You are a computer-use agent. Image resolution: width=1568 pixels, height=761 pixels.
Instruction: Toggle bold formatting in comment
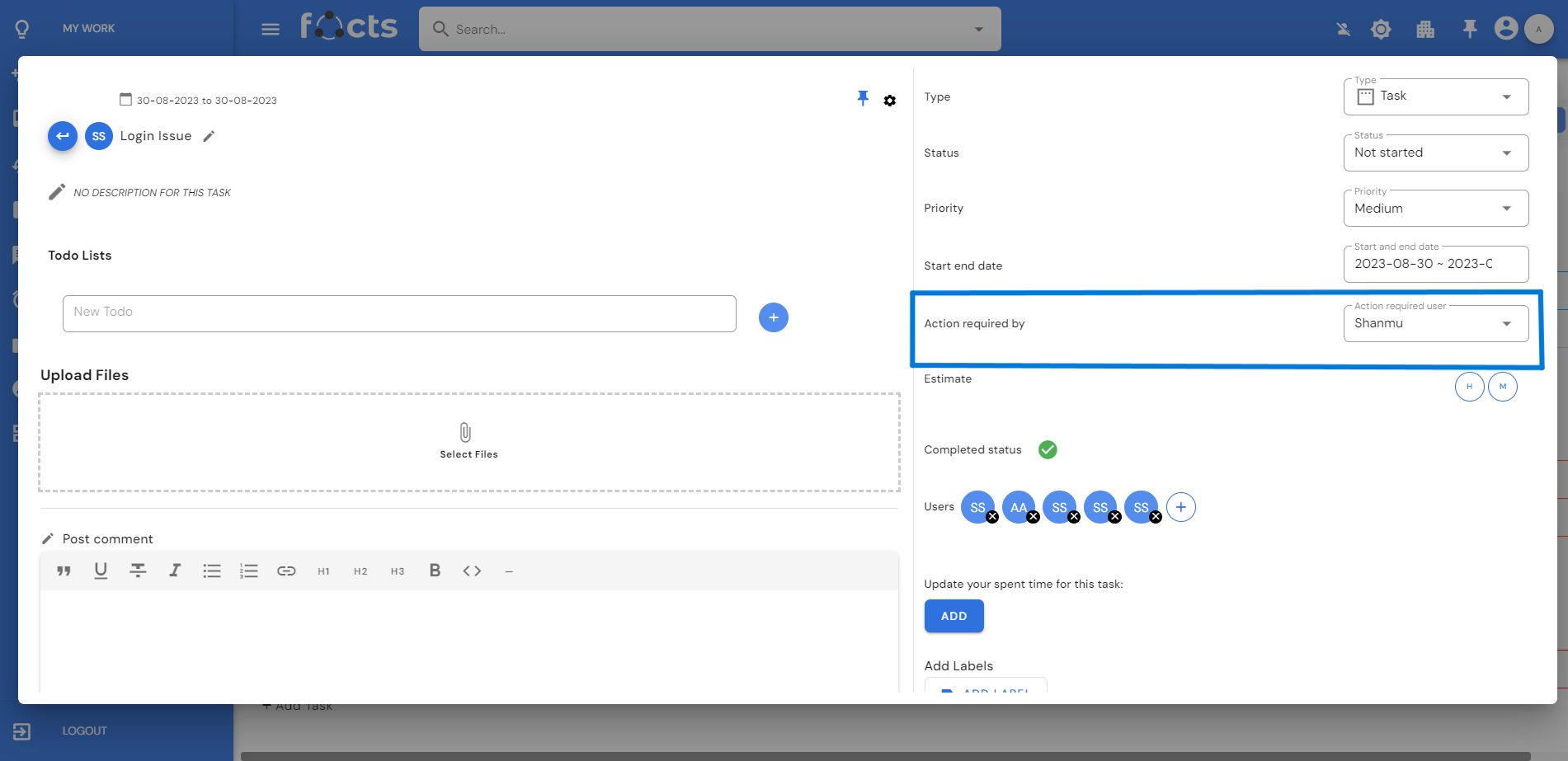pyautogui.click(x=435, y=571)
